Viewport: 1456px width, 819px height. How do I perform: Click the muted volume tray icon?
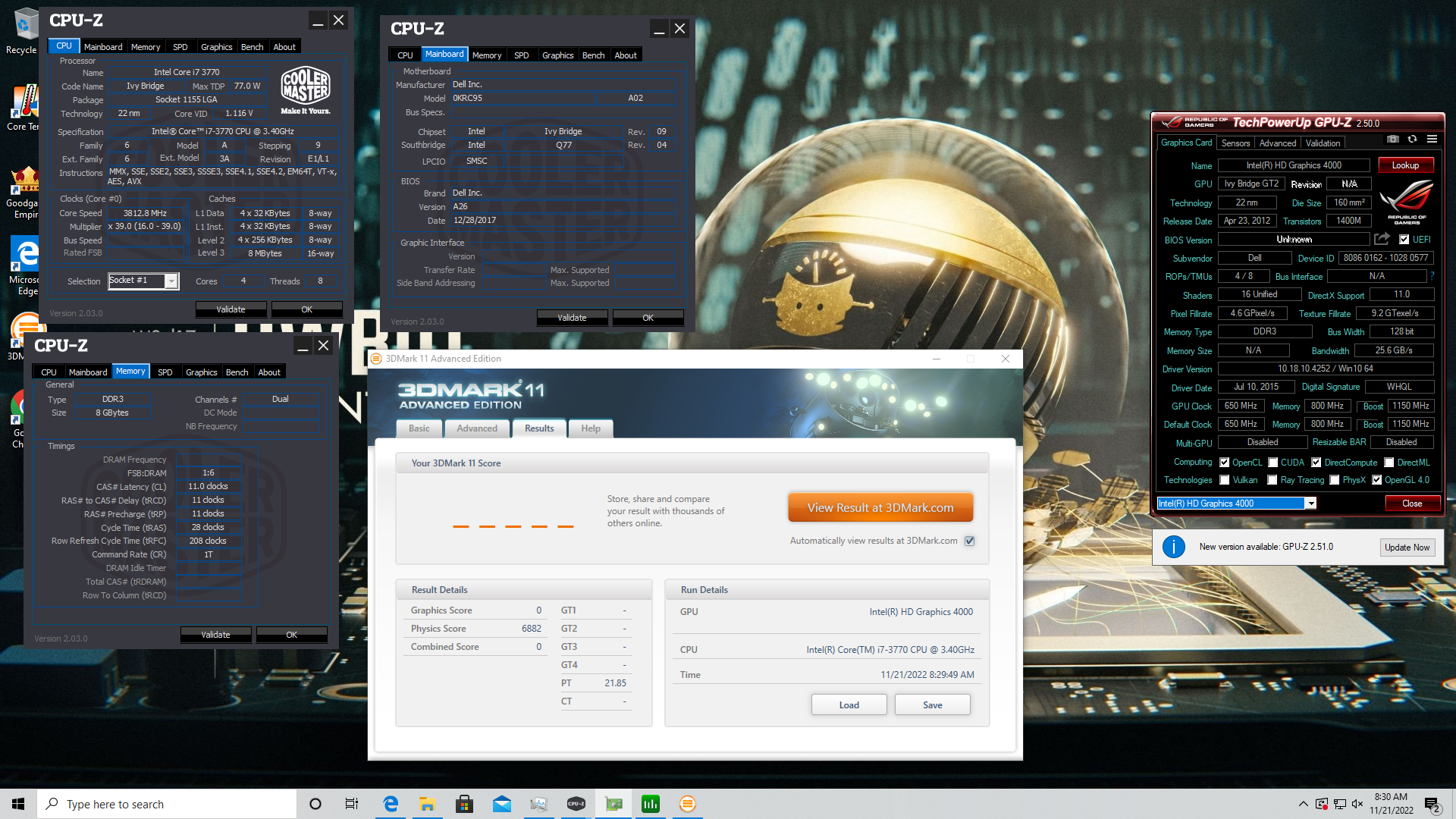click(1357, 804)
